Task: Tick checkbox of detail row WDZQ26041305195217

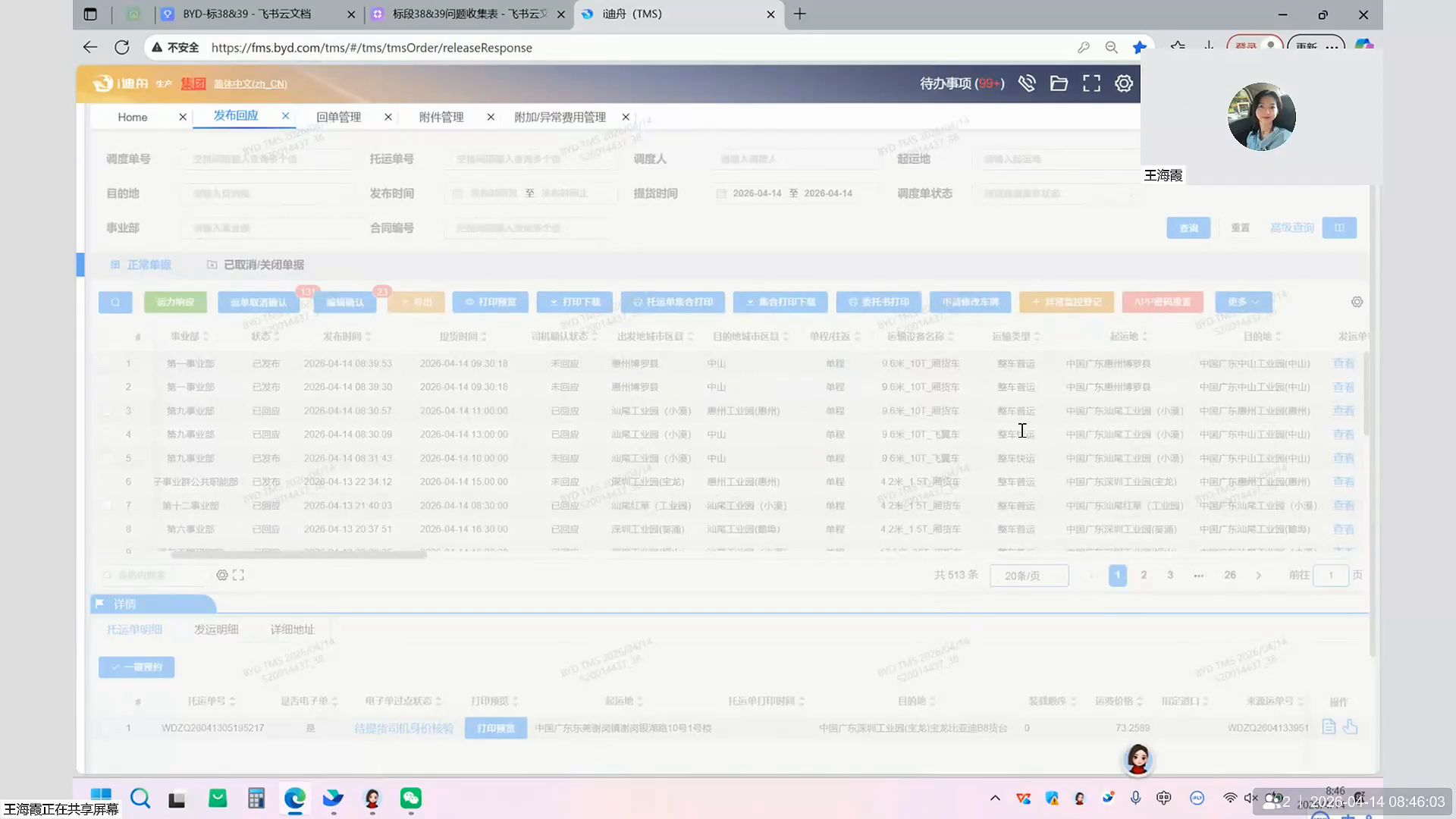Action: pos(107,728)
